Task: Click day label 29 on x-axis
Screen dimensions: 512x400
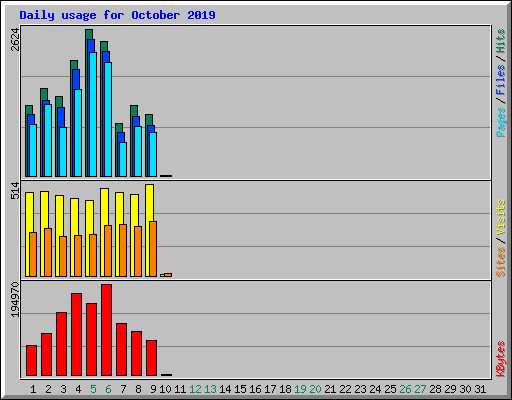Action: 450,389
